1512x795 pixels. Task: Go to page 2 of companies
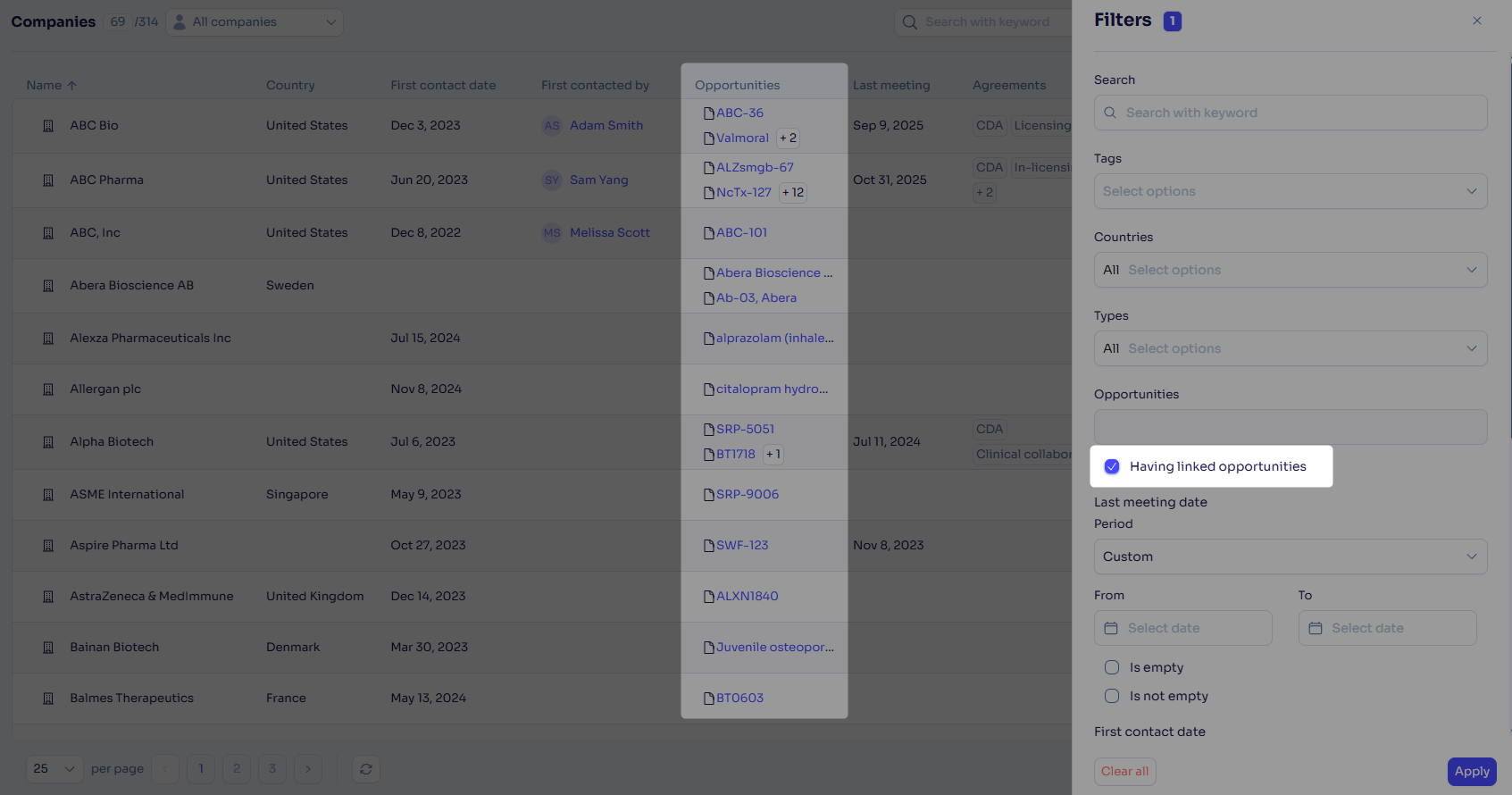pyautogui.click(x=237, y=769)
